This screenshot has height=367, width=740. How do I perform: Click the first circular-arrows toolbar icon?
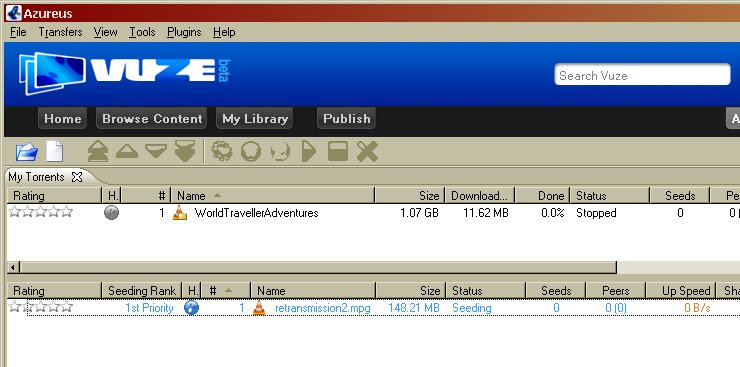click(222, 151)
